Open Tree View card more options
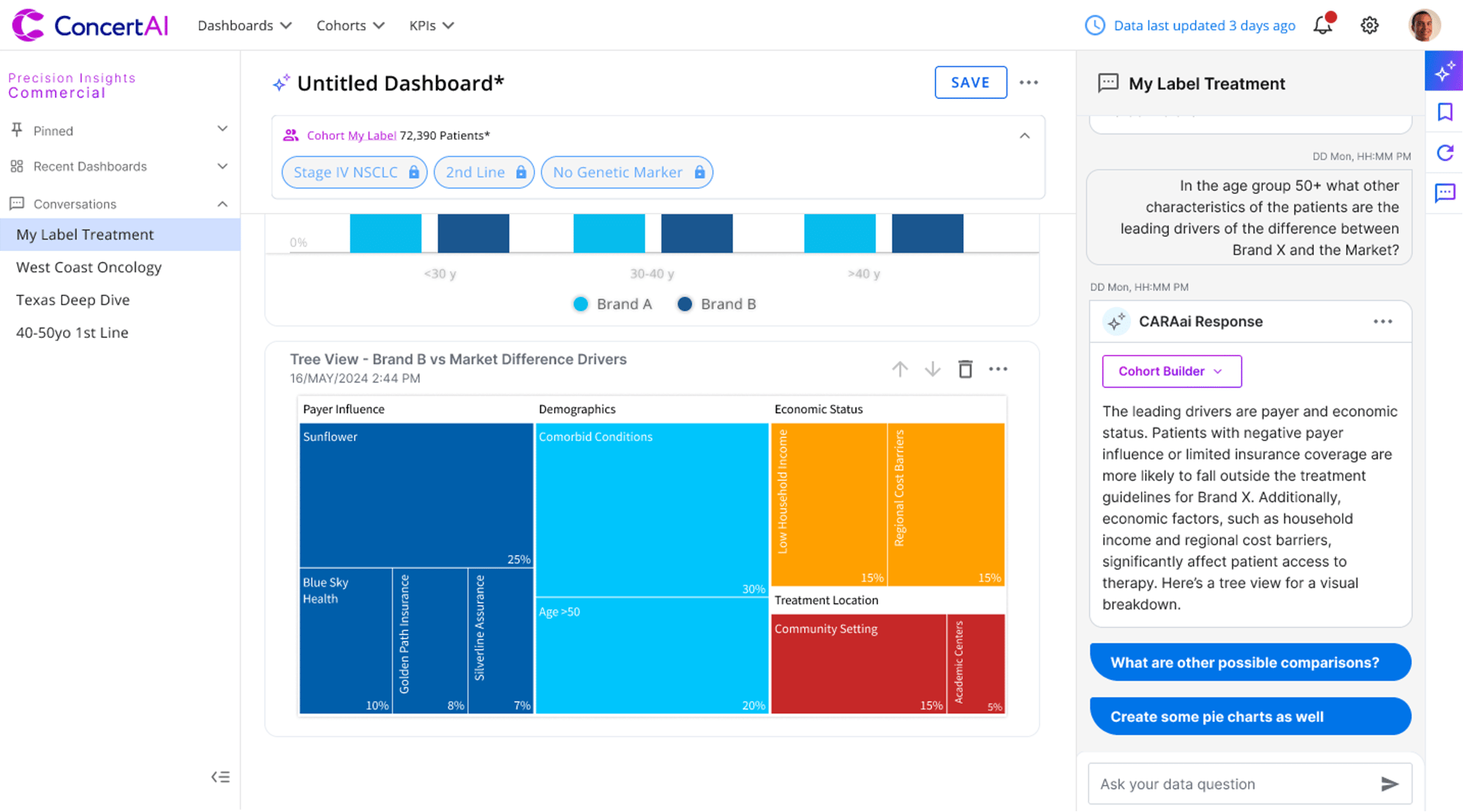The height and width of the screenshot is (812, 1463). 998,369
